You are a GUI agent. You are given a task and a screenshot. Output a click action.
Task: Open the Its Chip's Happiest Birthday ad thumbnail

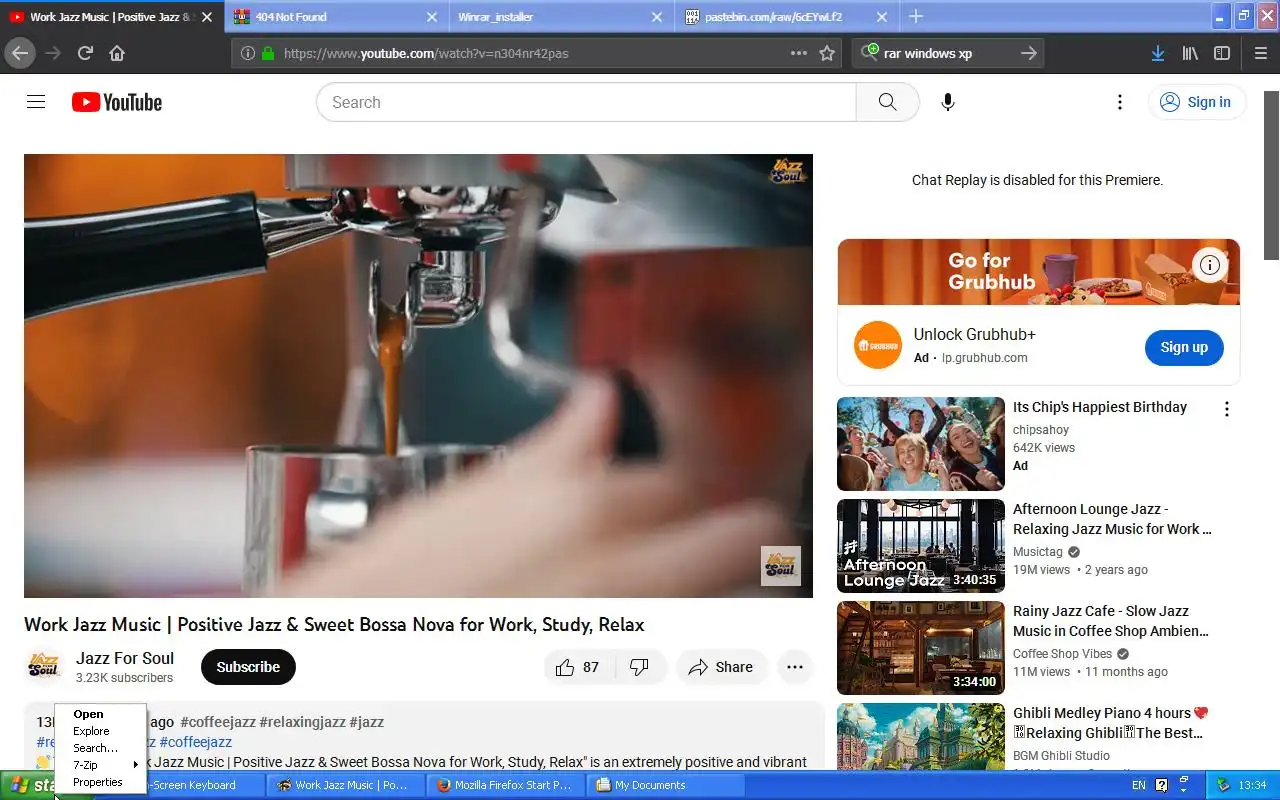920,444
